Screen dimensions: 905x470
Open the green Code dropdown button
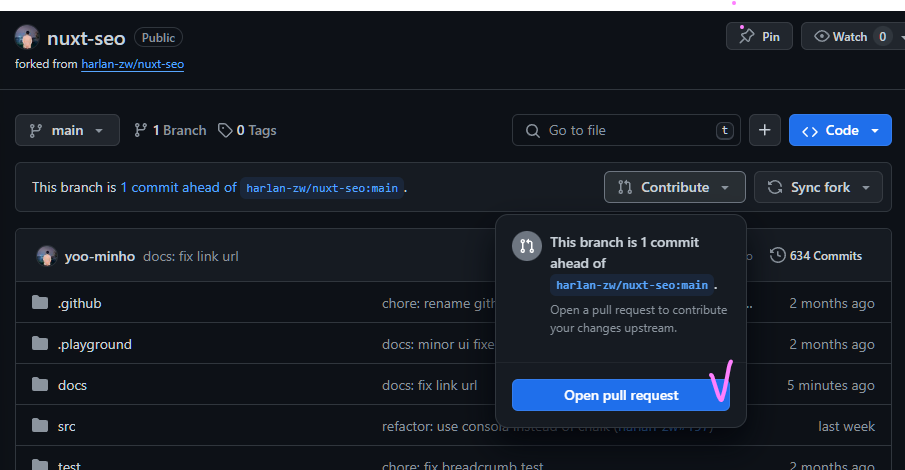pos(840,130)
